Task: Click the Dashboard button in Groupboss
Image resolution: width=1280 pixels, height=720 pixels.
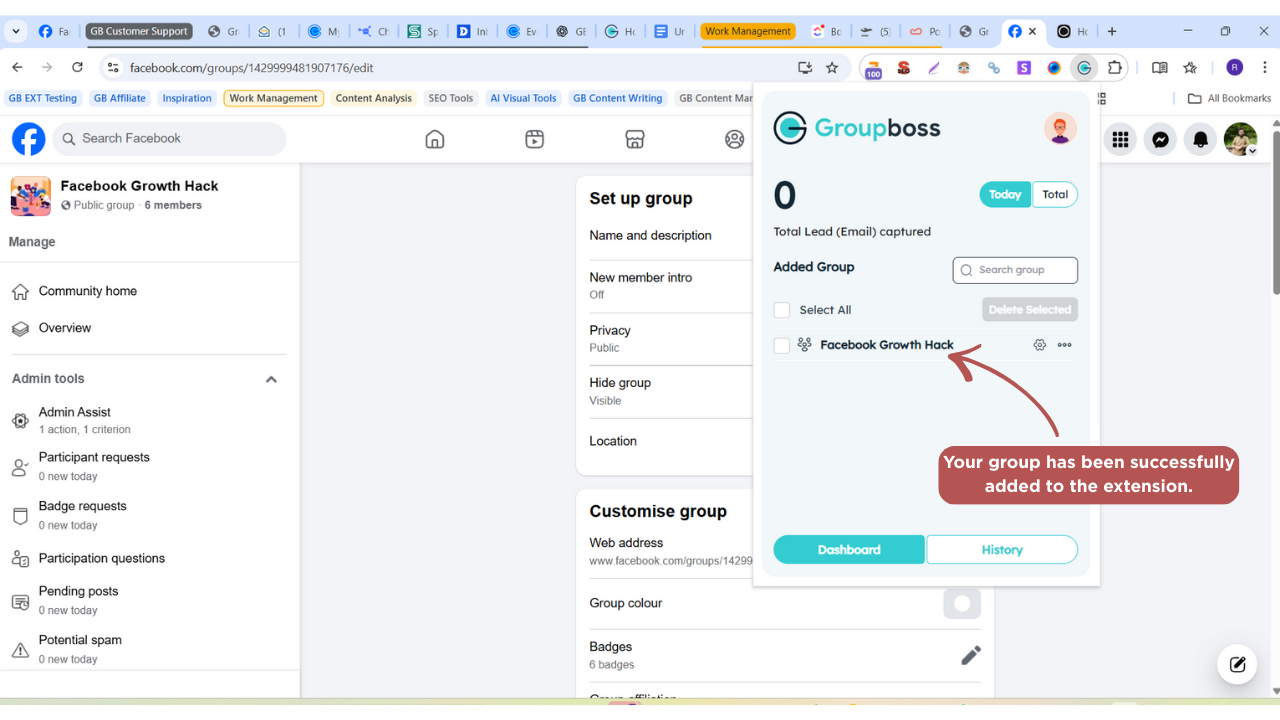Action: coord(849,550)
